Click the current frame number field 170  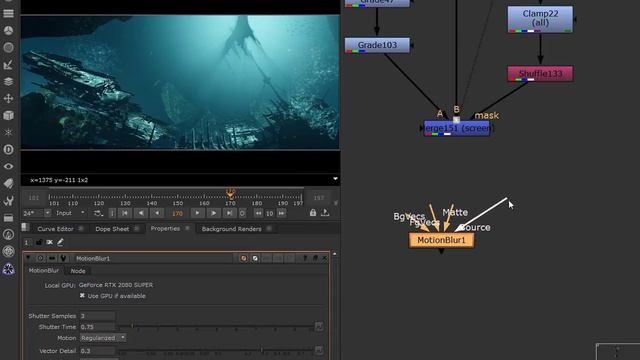click(178, 213)
